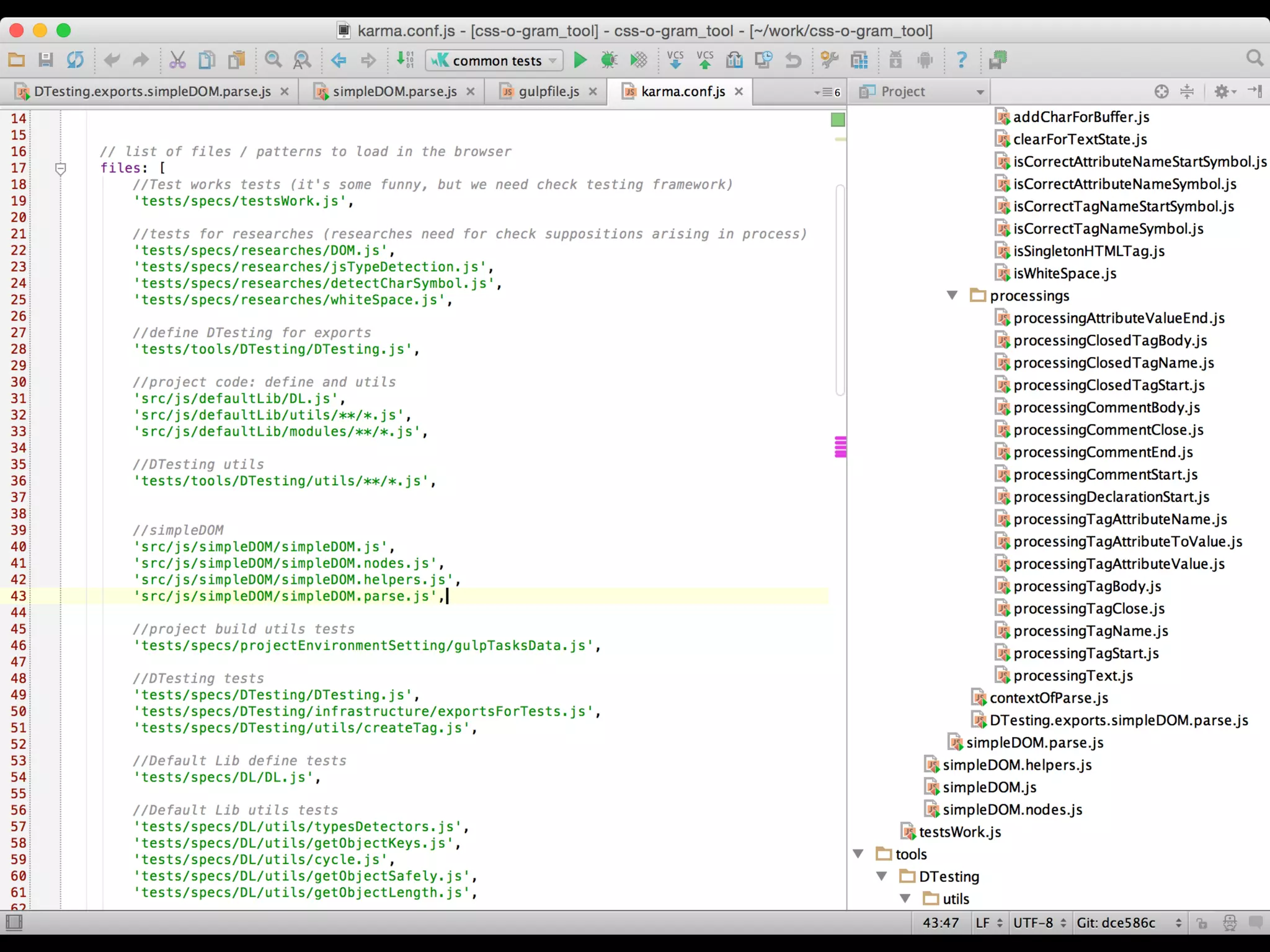
Task: Open the common tests run configuration dropdown
Action: [x=494, y=60]
